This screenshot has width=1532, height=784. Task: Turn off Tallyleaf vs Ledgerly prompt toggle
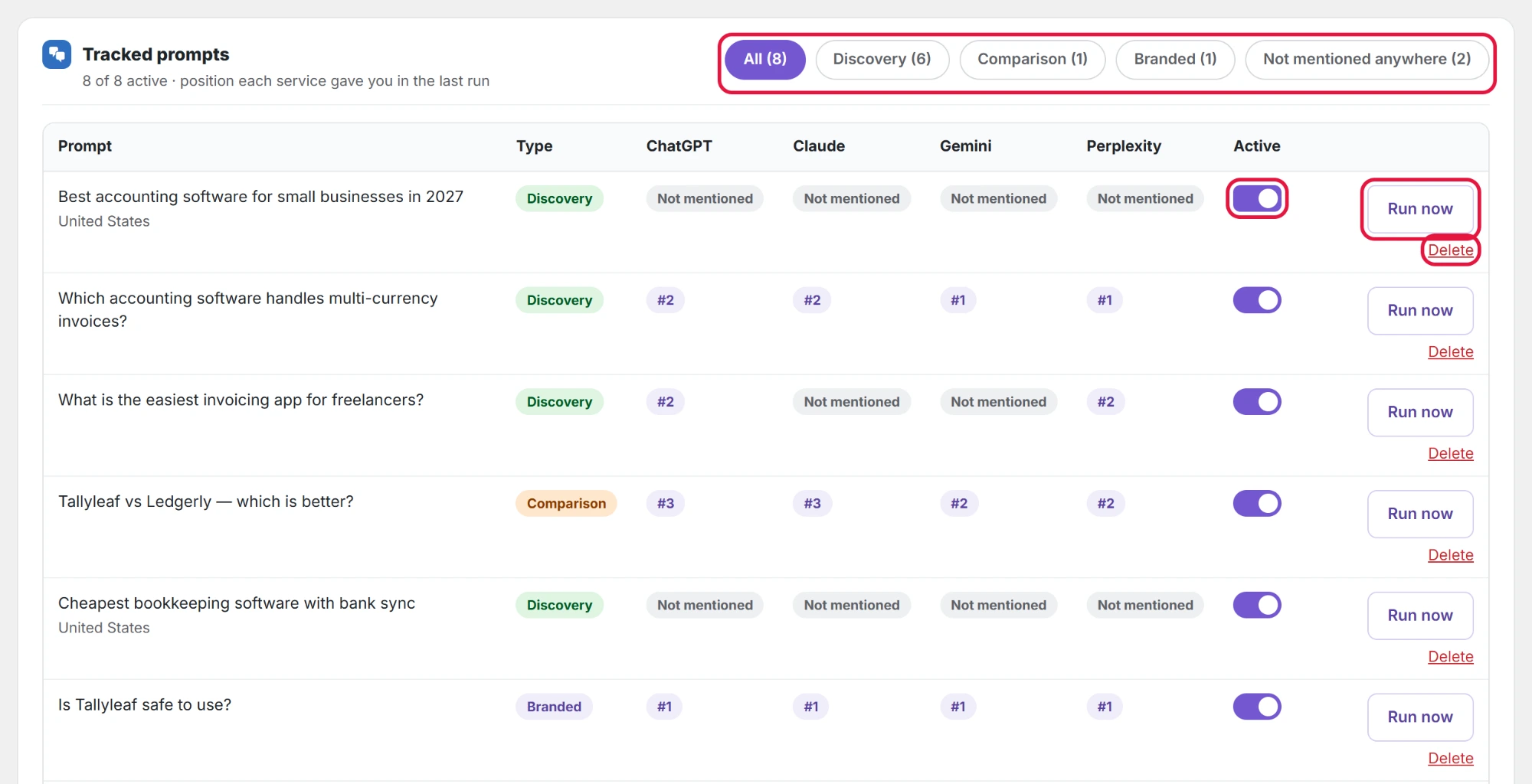[1256, 503]
